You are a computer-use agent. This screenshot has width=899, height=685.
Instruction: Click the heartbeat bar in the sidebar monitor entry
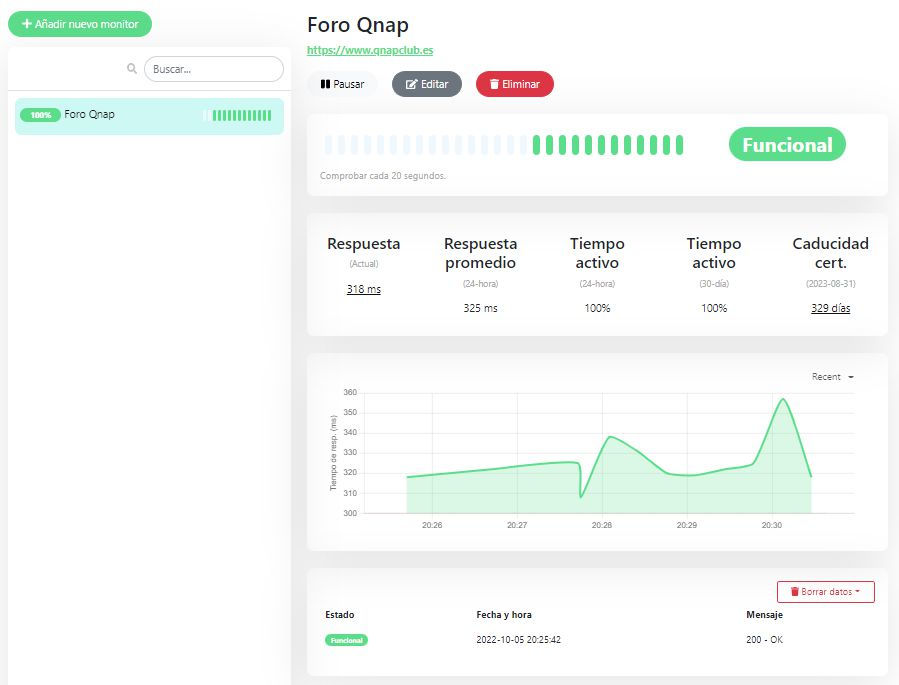237,115
